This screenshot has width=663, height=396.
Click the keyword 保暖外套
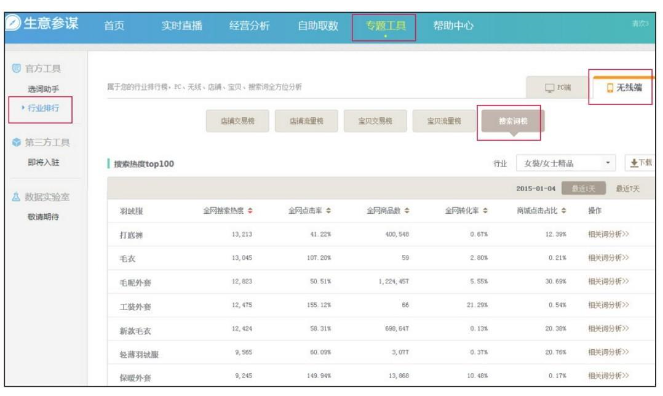[135, 377]
